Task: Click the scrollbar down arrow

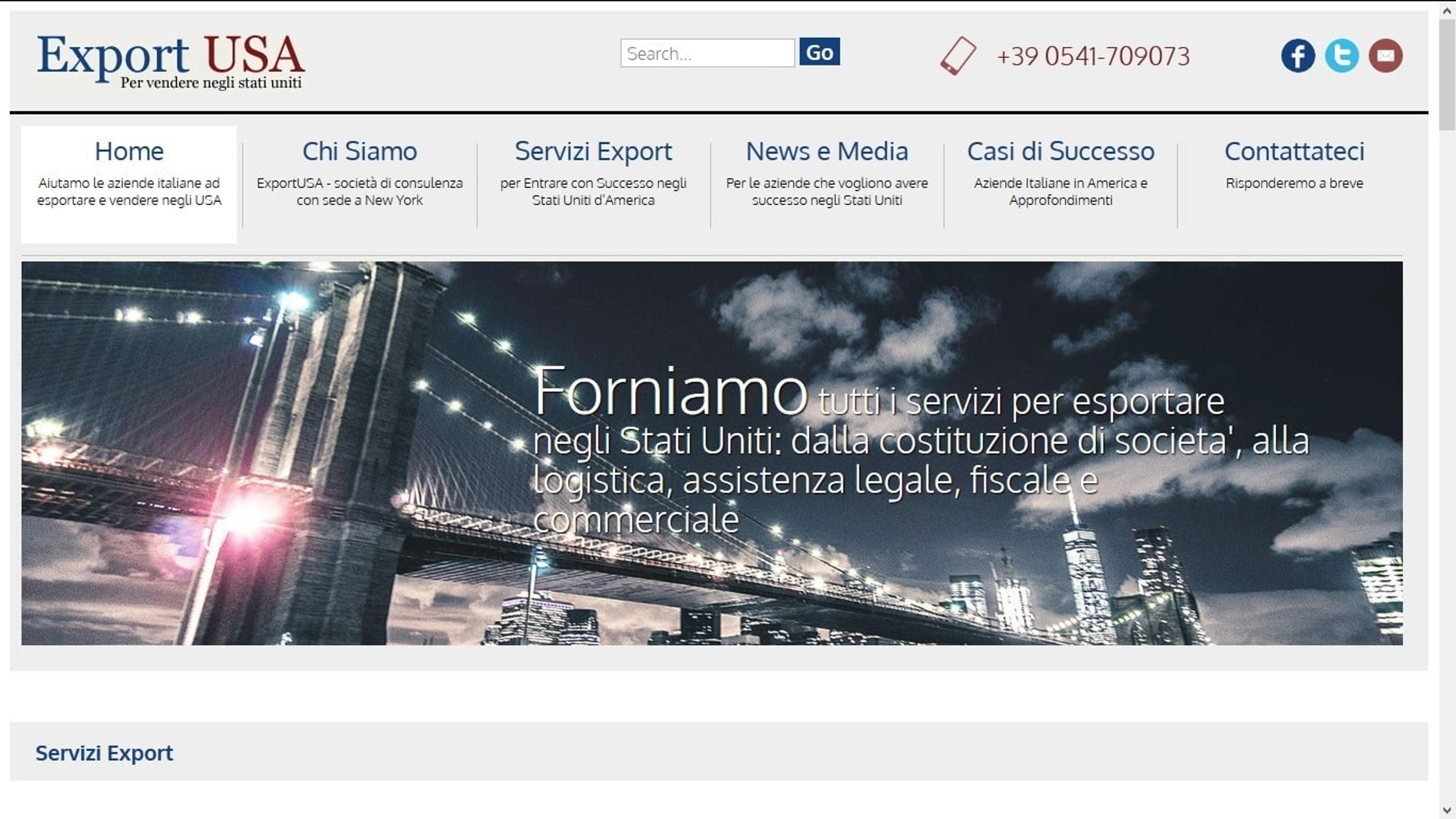Action: (x=1447, y=810)
